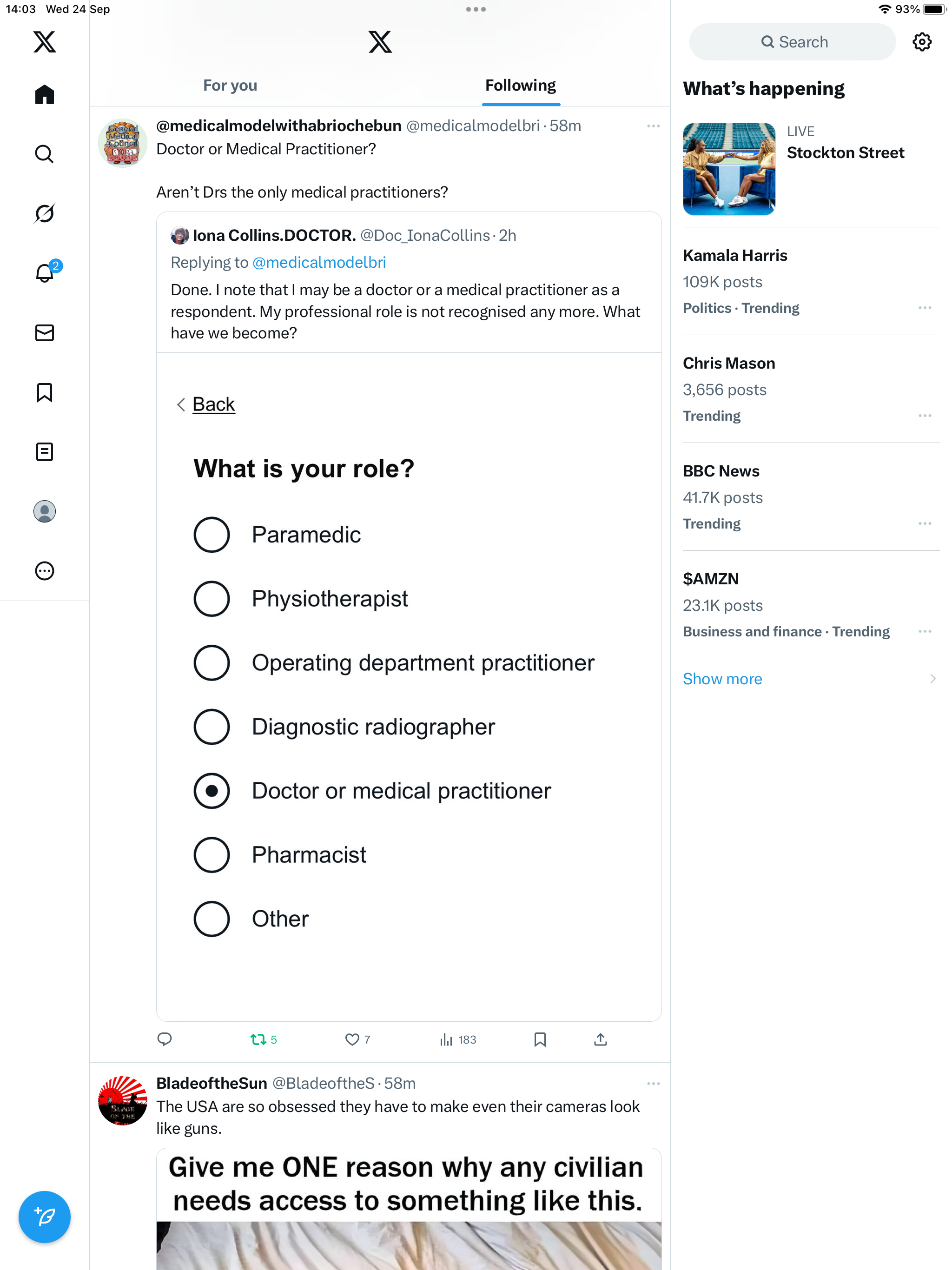Image resolution: width=952 pixels, height=1270 pixels.
Task: Select the Paramedic radio option
Action: 212,535
